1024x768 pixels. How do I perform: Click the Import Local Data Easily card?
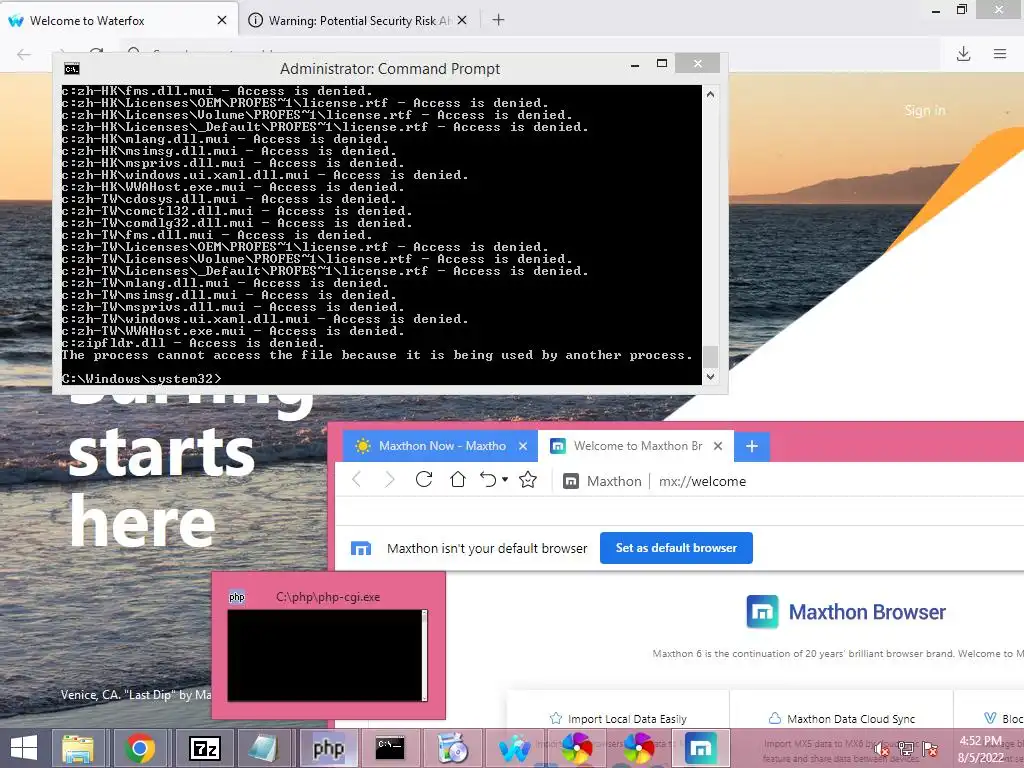[618, 718]
